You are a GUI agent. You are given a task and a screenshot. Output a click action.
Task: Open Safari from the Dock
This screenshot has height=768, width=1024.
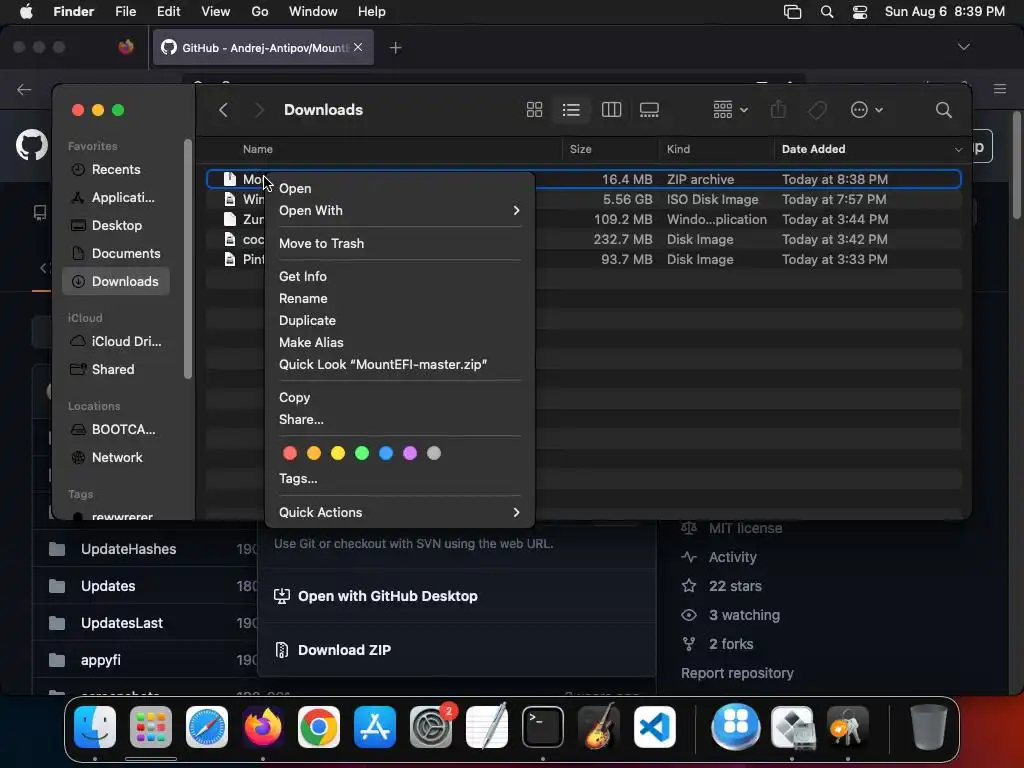(207, 727)
